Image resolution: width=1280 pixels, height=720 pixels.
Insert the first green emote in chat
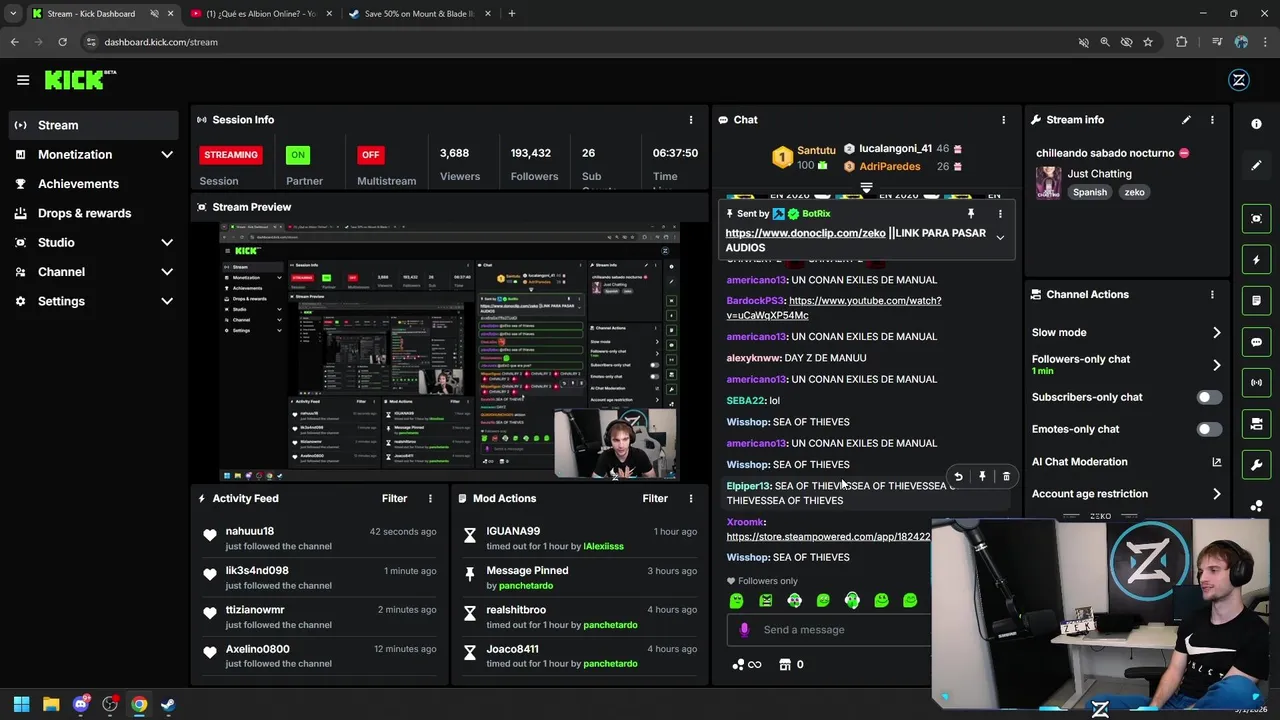(737, 601)
